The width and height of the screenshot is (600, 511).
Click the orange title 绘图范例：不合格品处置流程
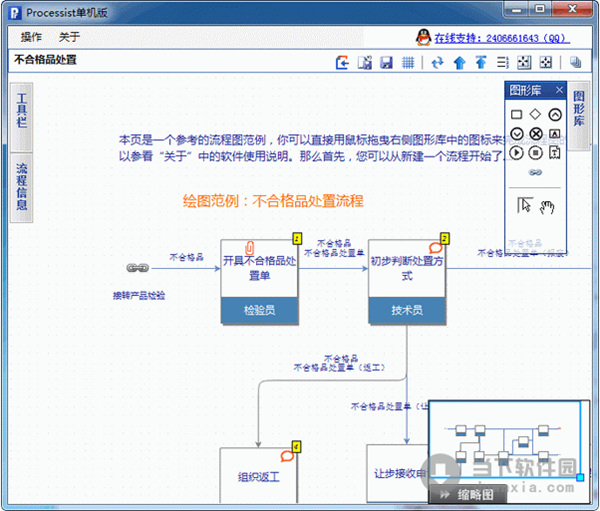tap(273, 201)
